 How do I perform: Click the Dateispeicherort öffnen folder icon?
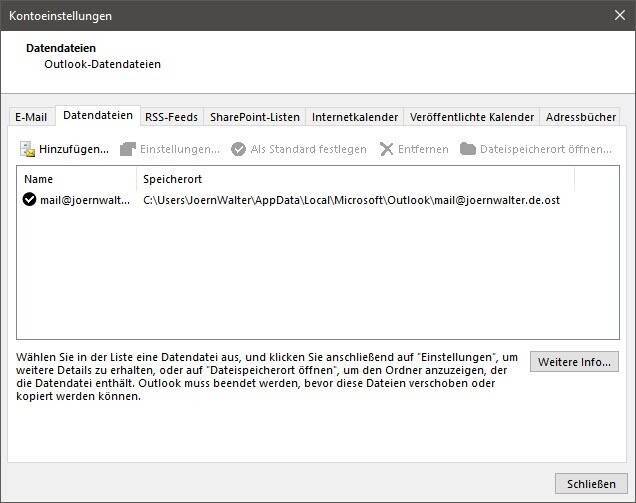(468, 149)
